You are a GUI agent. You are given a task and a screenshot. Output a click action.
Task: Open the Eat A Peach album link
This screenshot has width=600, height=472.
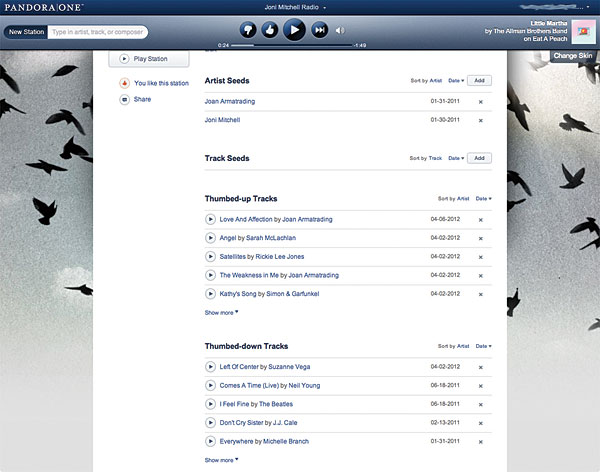pyautogui.click(x=549, y=39)
